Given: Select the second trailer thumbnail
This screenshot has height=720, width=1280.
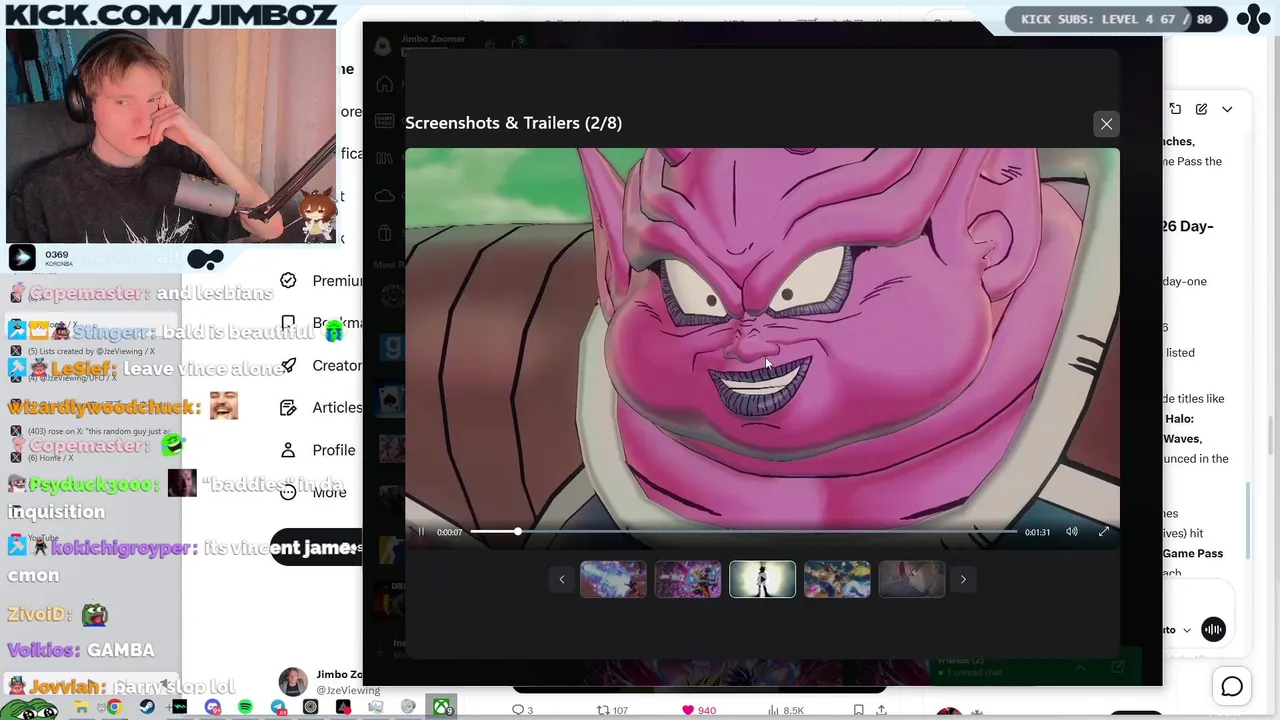Looking at the screenshot, I should [x=688, y=579].
